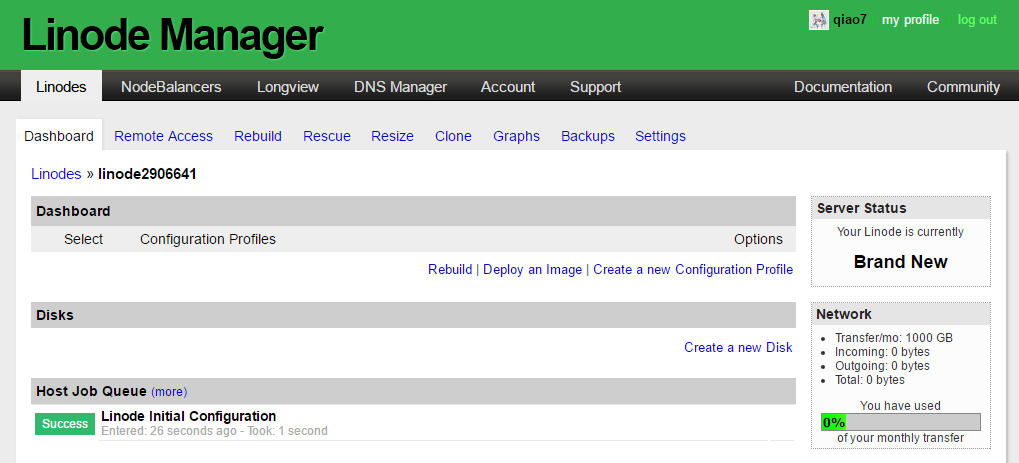Click the Select column header

pyautogui.click(x=83, y=239)
